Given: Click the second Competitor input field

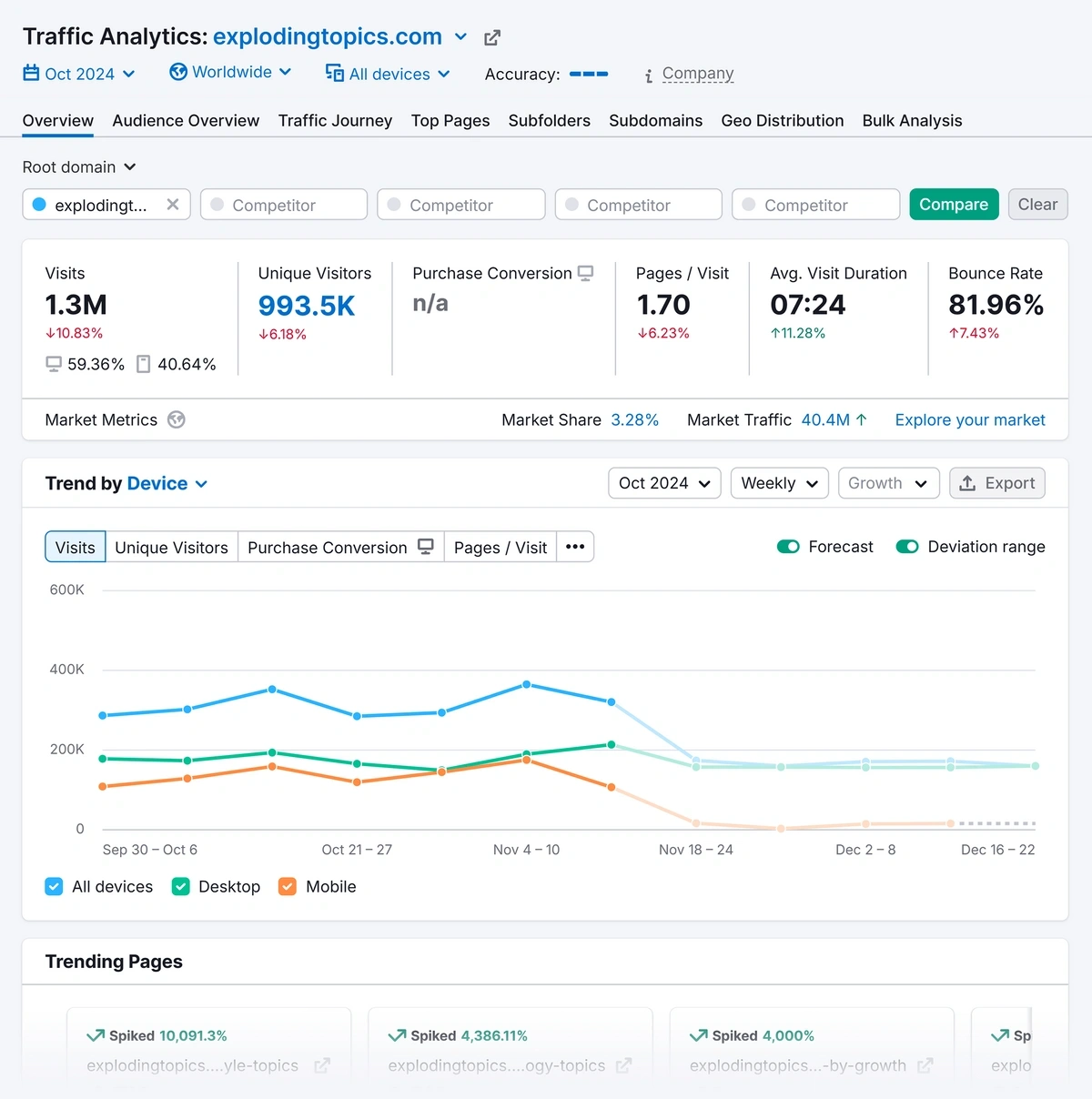Looking at the screenshot, I should [461, 205].
